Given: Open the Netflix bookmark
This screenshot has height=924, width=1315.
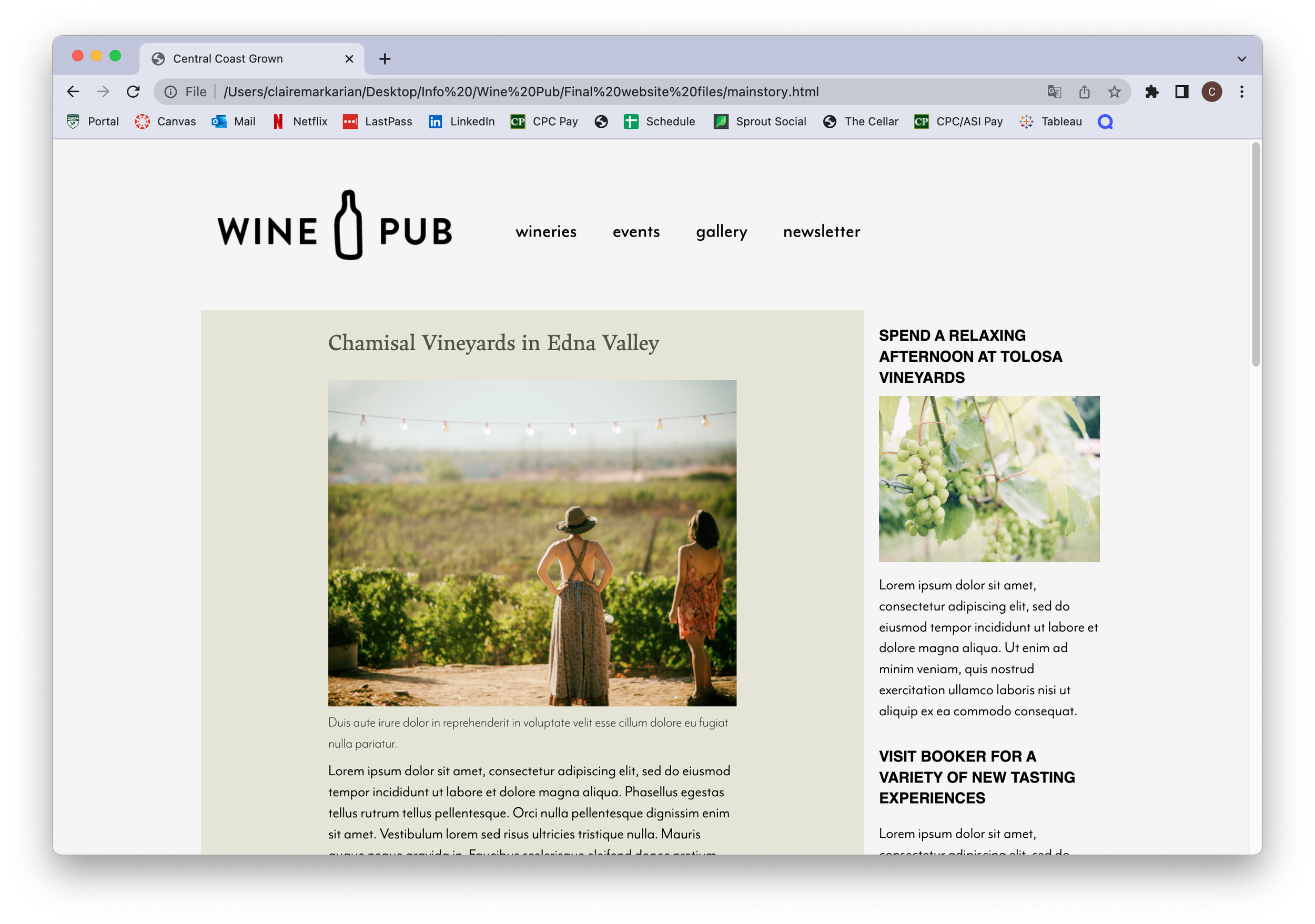Looking at the screenshot, I should click(x=300, y=121).
